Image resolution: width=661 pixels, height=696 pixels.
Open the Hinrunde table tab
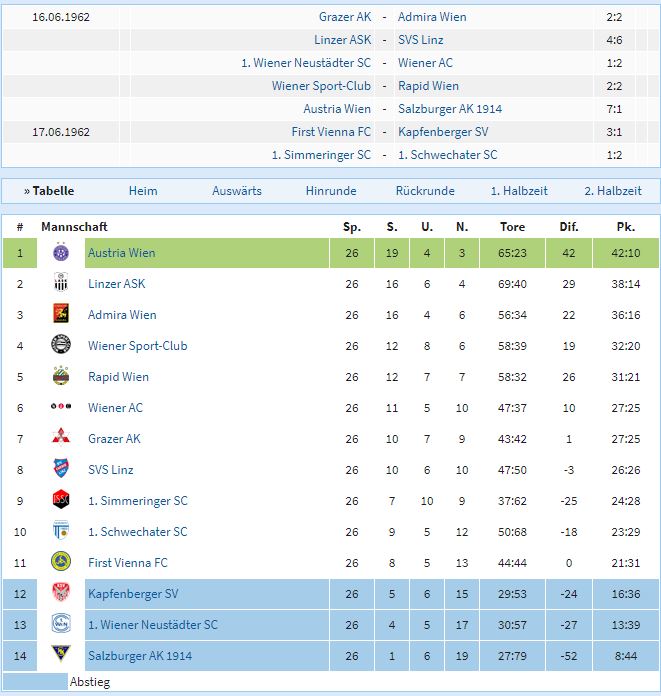pyautogui.click(x=331, y=191)
